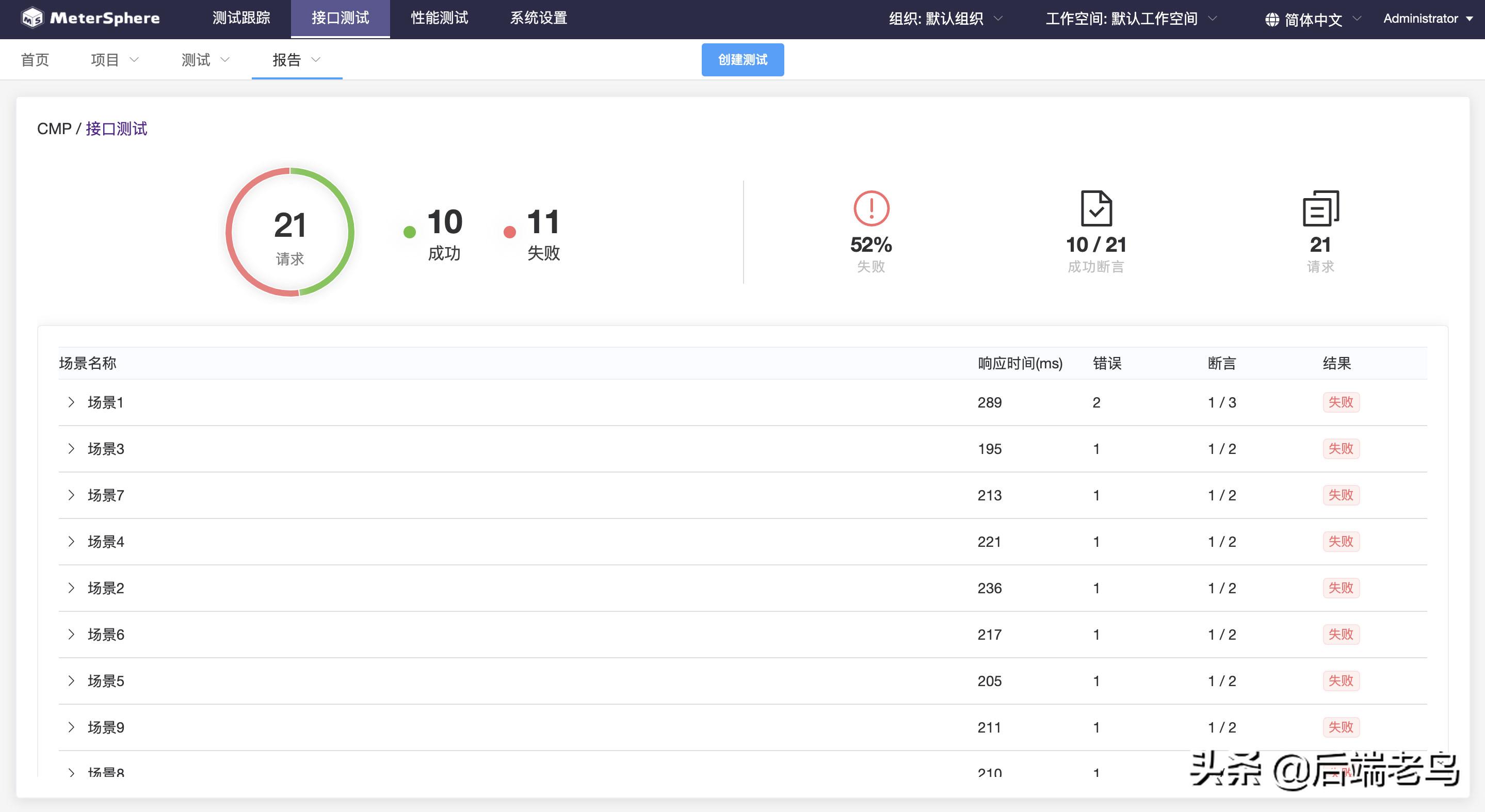Click the total requests documents icon
This screenshot has width=1485, height=812.
[1320, 208]
